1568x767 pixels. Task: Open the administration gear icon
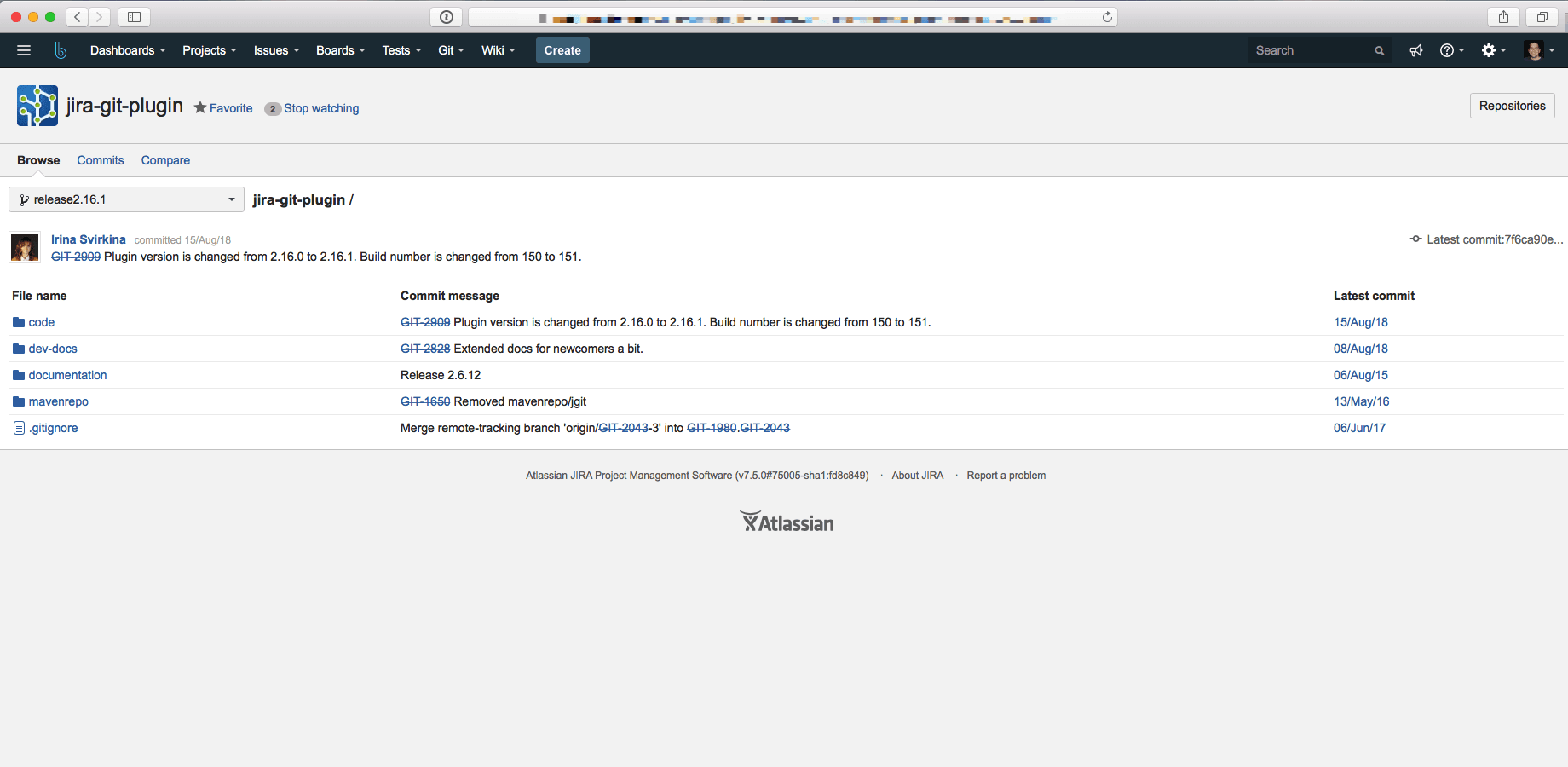(1490, 50)
